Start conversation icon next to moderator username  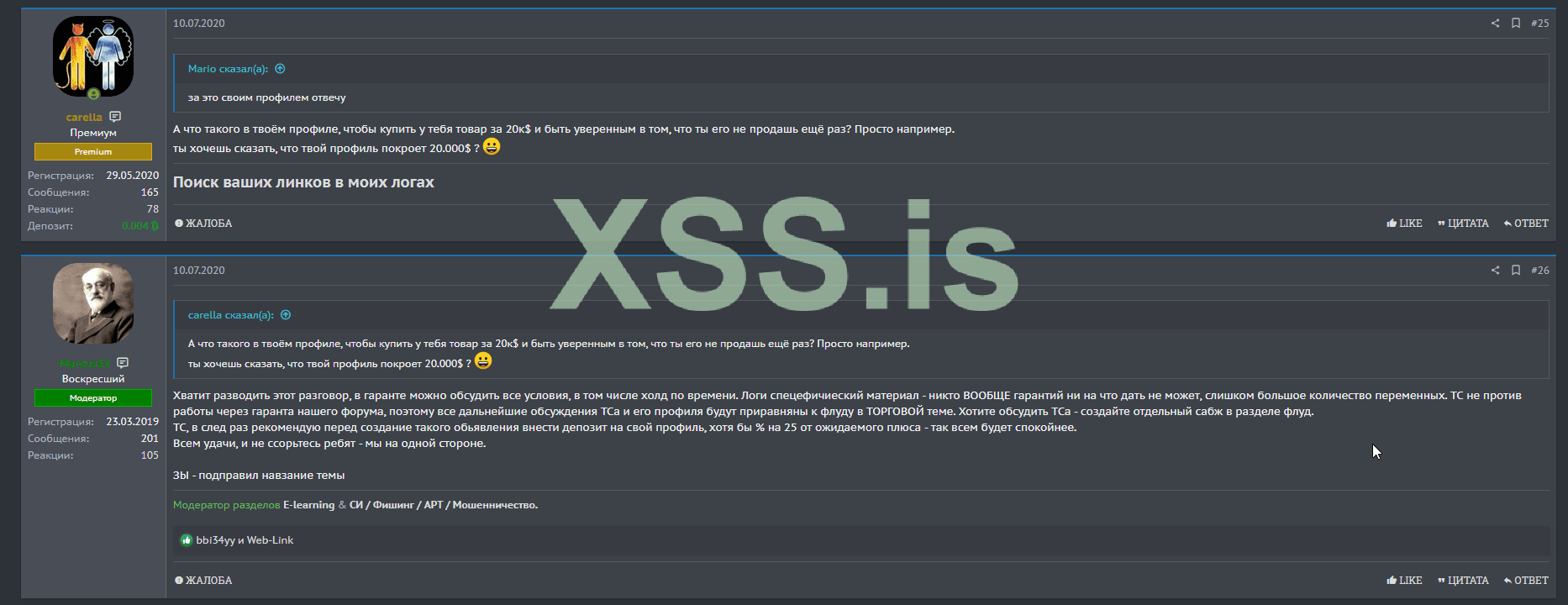coord(123,363)
